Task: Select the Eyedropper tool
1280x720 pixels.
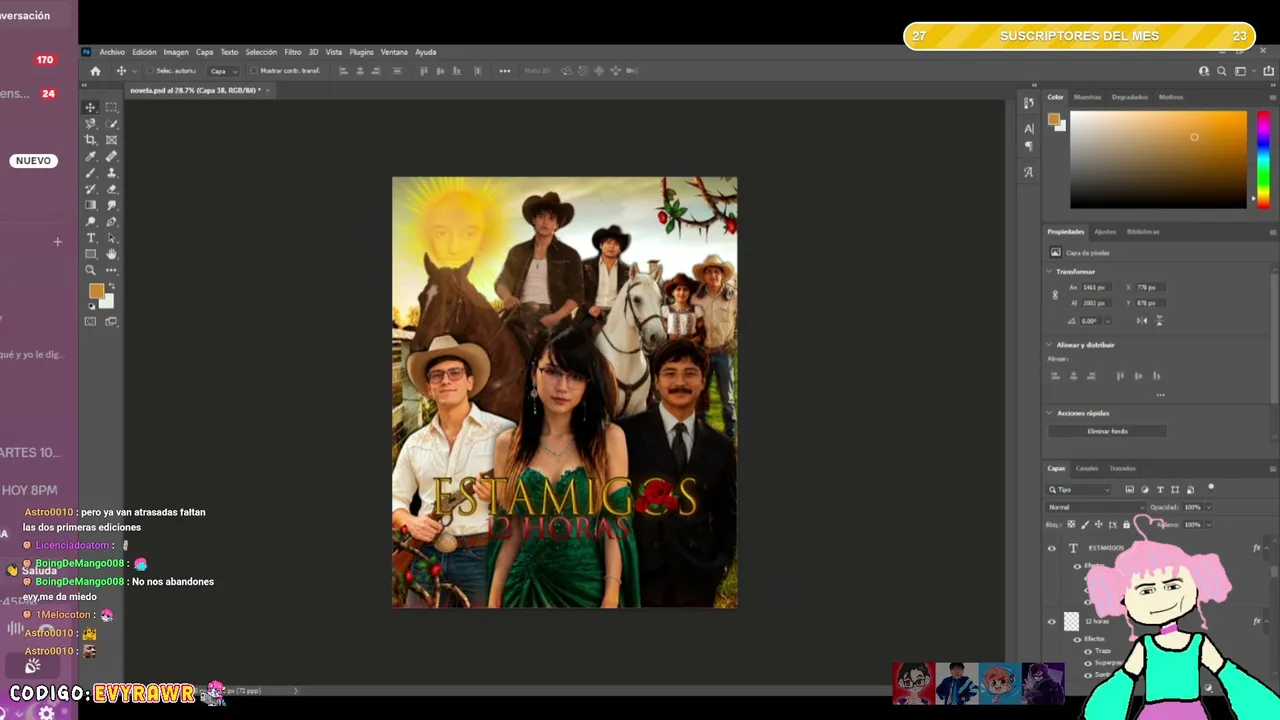Action: coord(90,156)
